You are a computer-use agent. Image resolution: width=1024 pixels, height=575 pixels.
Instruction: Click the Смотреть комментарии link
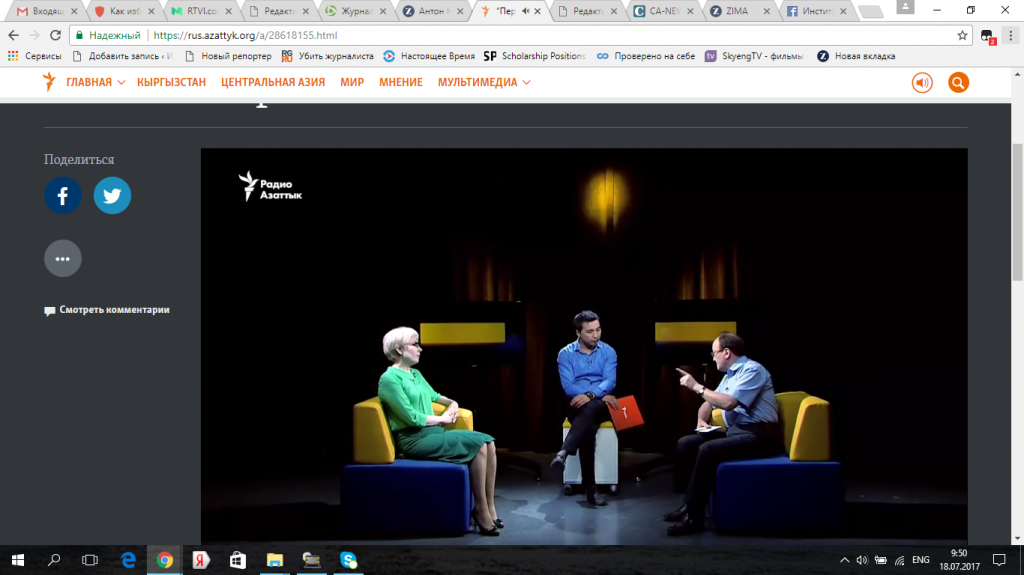click(113, 310)
